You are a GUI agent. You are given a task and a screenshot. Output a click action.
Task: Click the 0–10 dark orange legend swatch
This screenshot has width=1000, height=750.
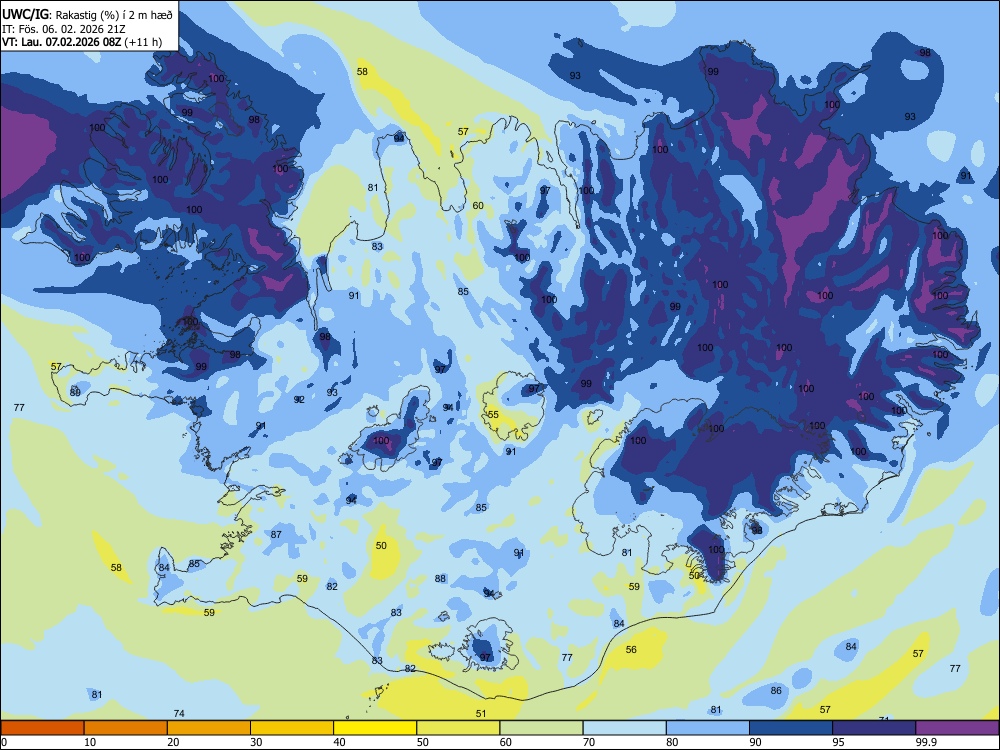click(42, 728)
